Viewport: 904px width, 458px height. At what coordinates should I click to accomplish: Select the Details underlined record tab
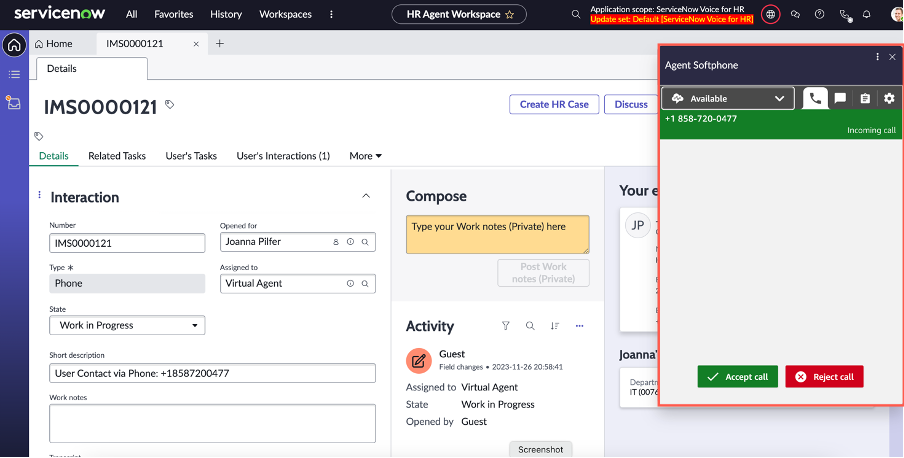pyautogui.click(x=54, y=156)
